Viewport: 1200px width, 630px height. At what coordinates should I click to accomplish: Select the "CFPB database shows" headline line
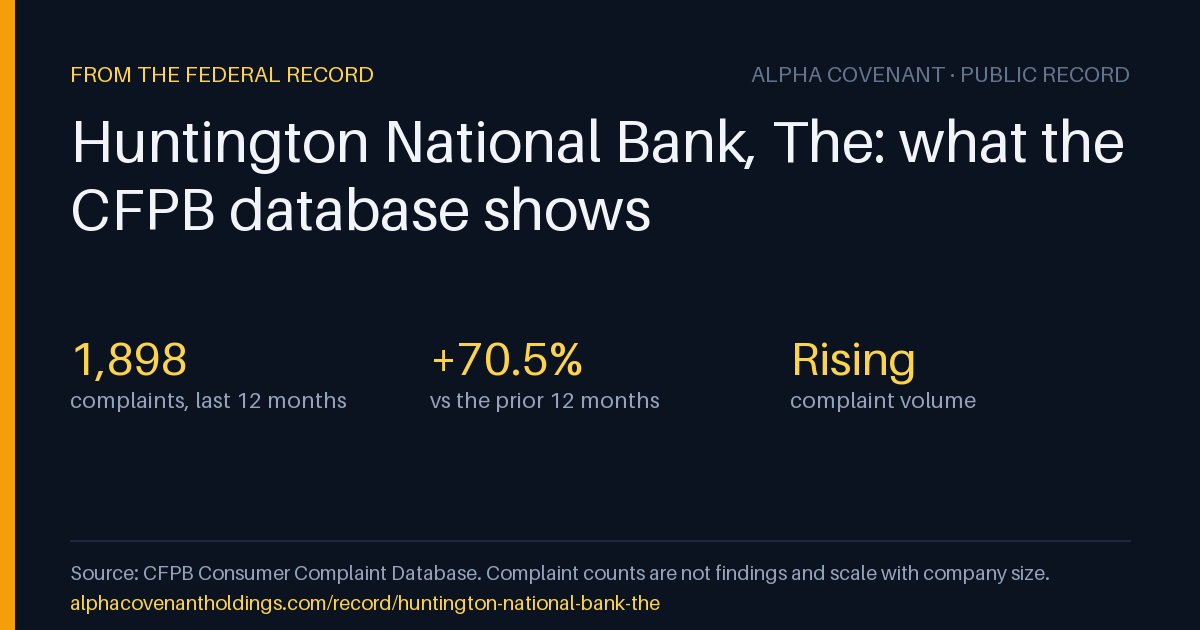[x=361, y=211]
